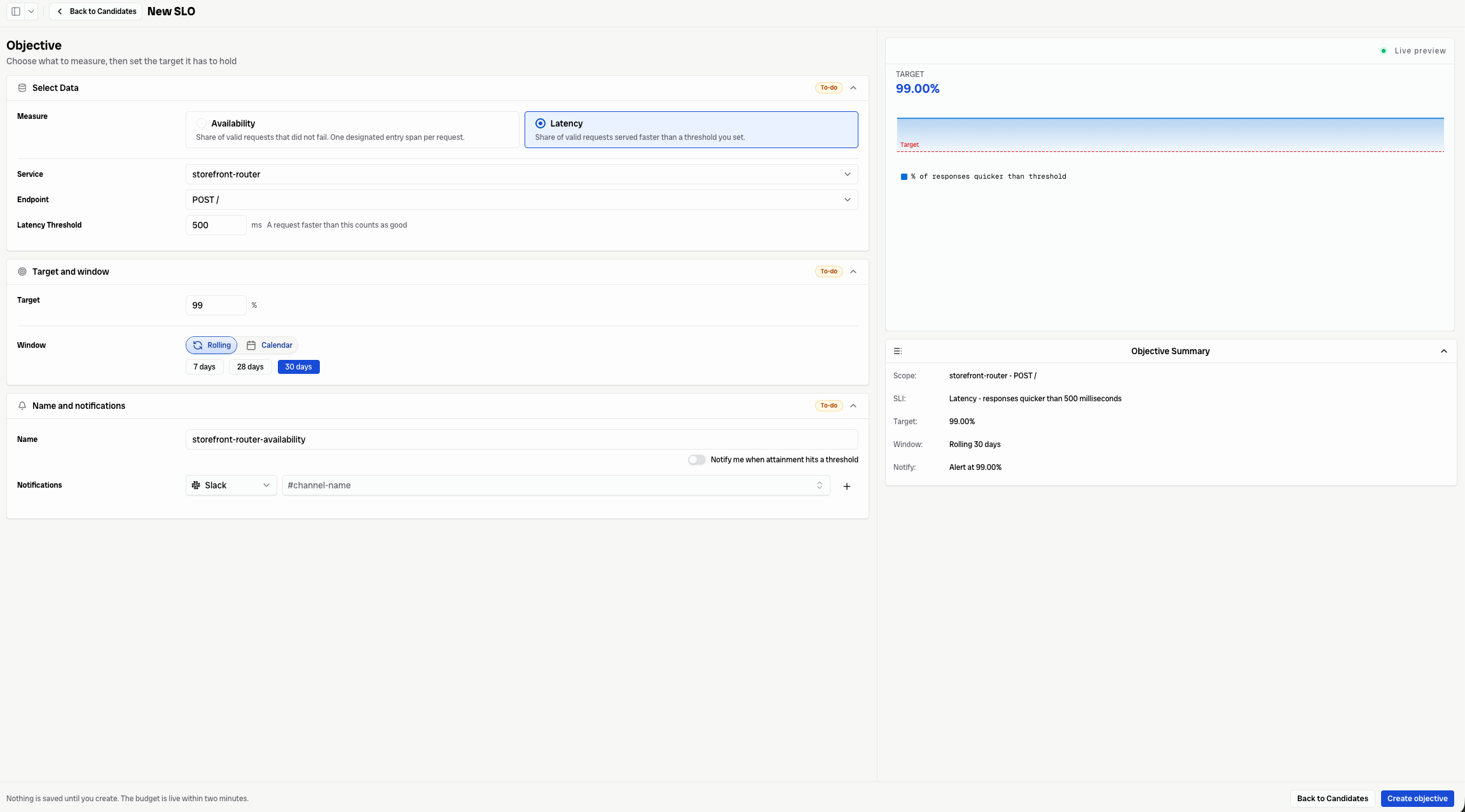
Task: Open the sidebar layout dropdown chevron
Action: click(31, 11)
